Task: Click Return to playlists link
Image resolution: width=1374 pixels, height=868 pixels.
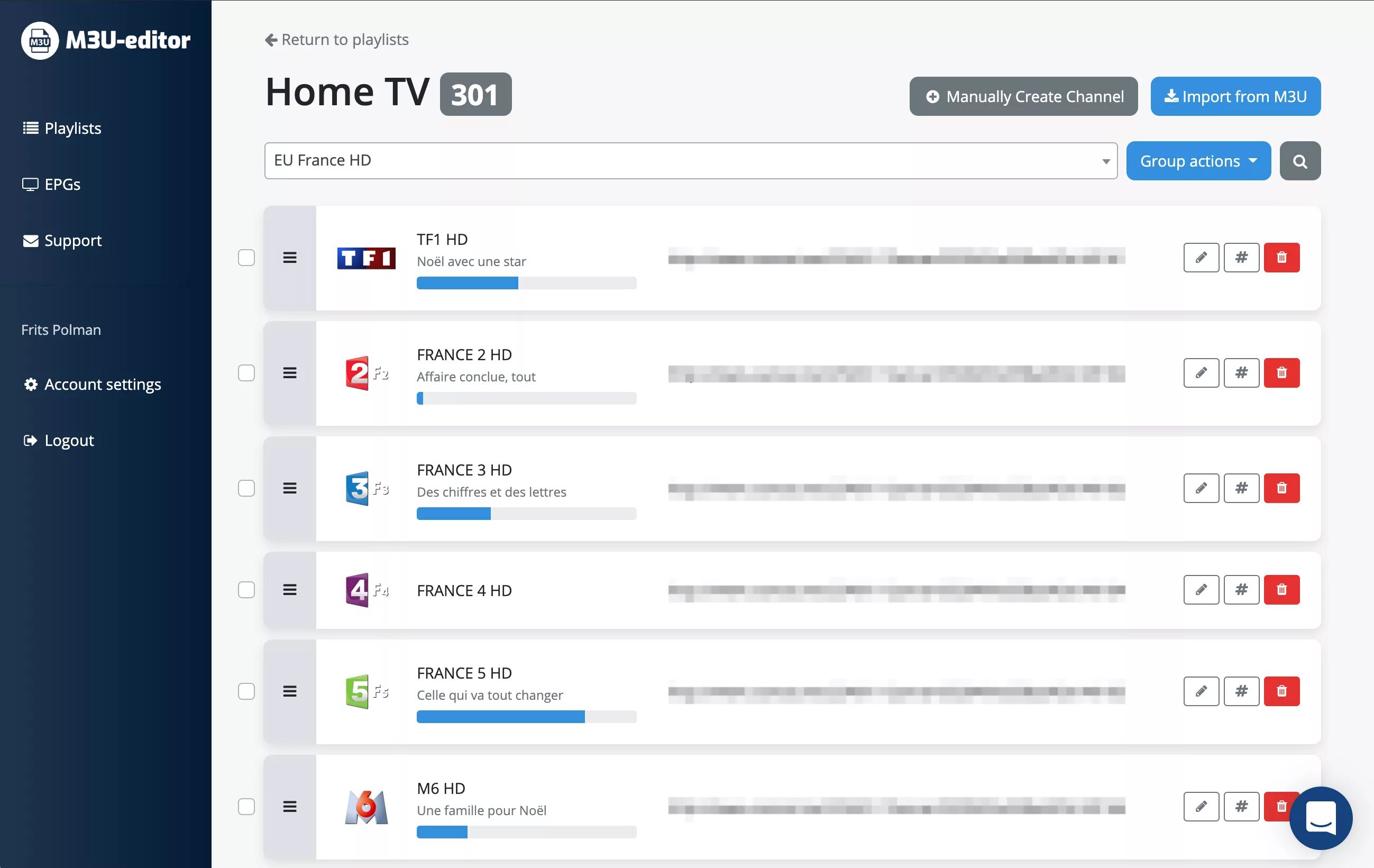Action: coord(337,39)
